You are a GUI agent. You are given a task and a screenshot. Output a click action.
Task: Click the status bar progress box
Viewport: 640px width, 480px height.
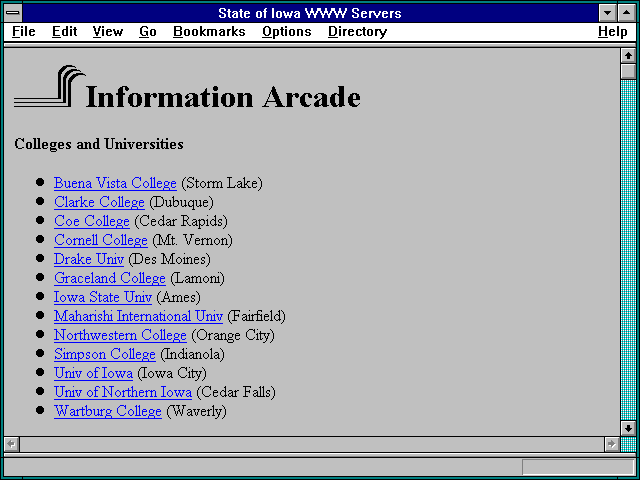[x=578, y=467]
